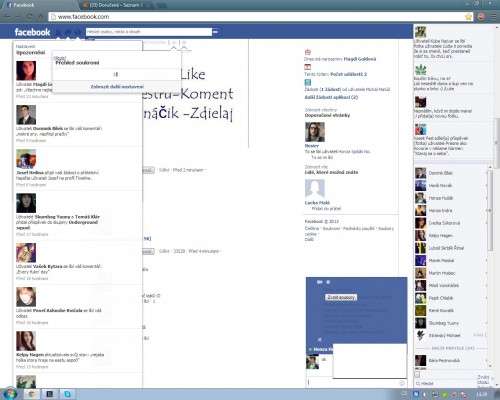Open the Vašek Rytara like notification
The width and height of the screenshot is (500, 400).
77,261
